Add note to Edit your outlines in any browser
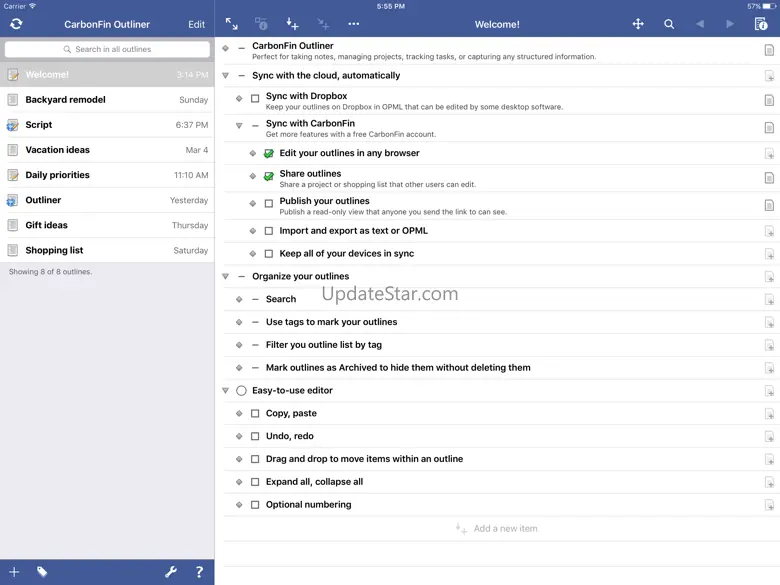 (x=769, y=153)
